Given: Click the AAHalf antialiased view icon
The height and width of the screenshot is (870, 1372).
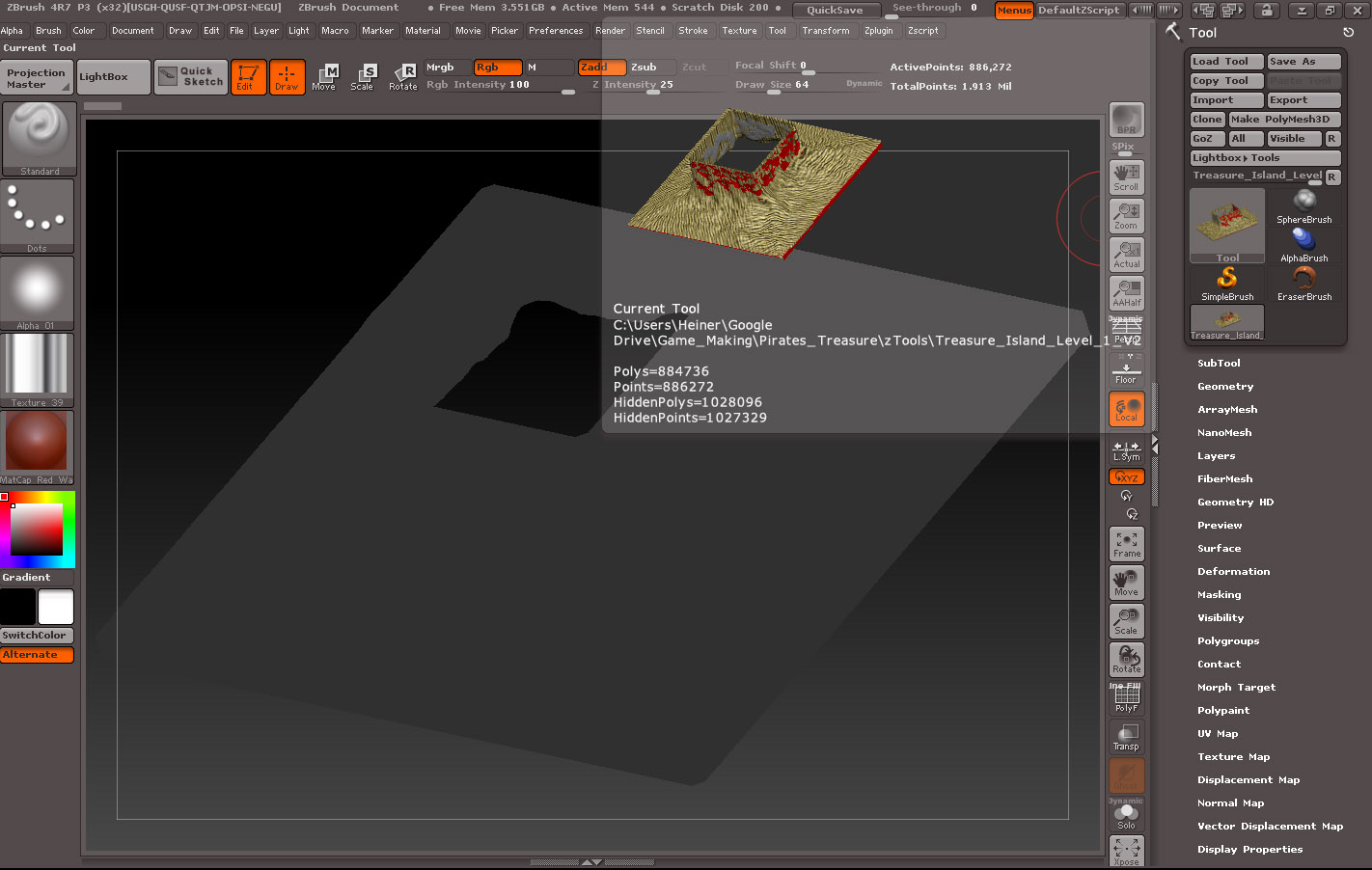Looking at the screenshot, I should [1126, 292].
